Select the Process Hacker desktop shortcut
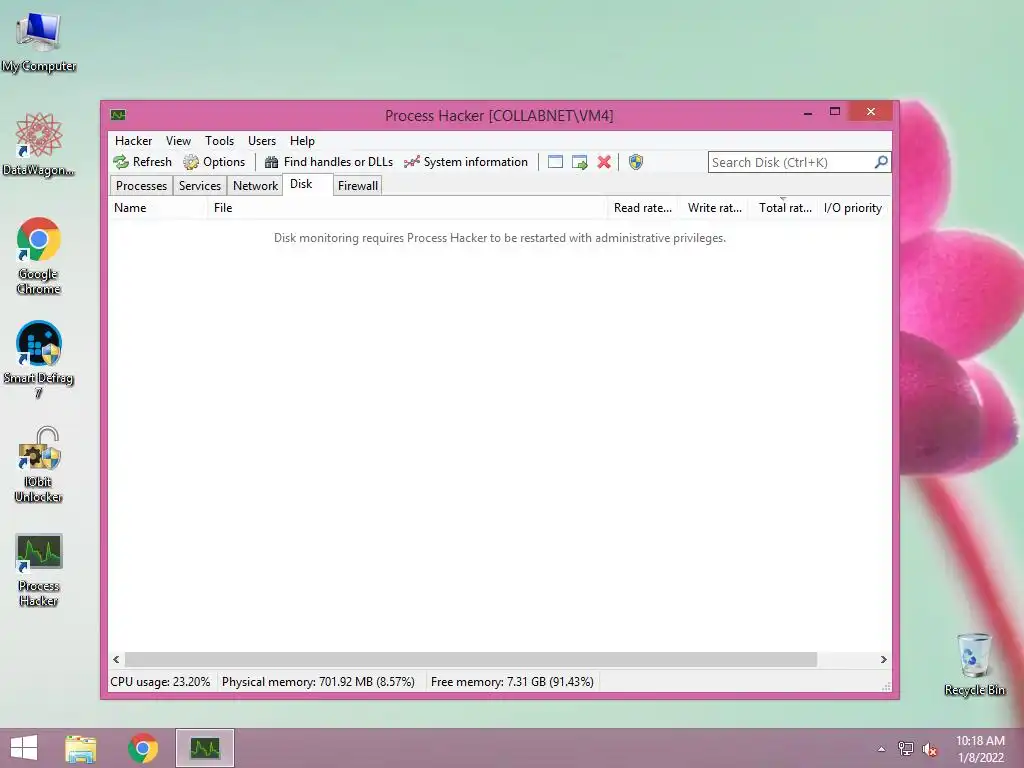The width and height of the screenshot is (1024, 768). pyautogui.click(x=39, y=569)
